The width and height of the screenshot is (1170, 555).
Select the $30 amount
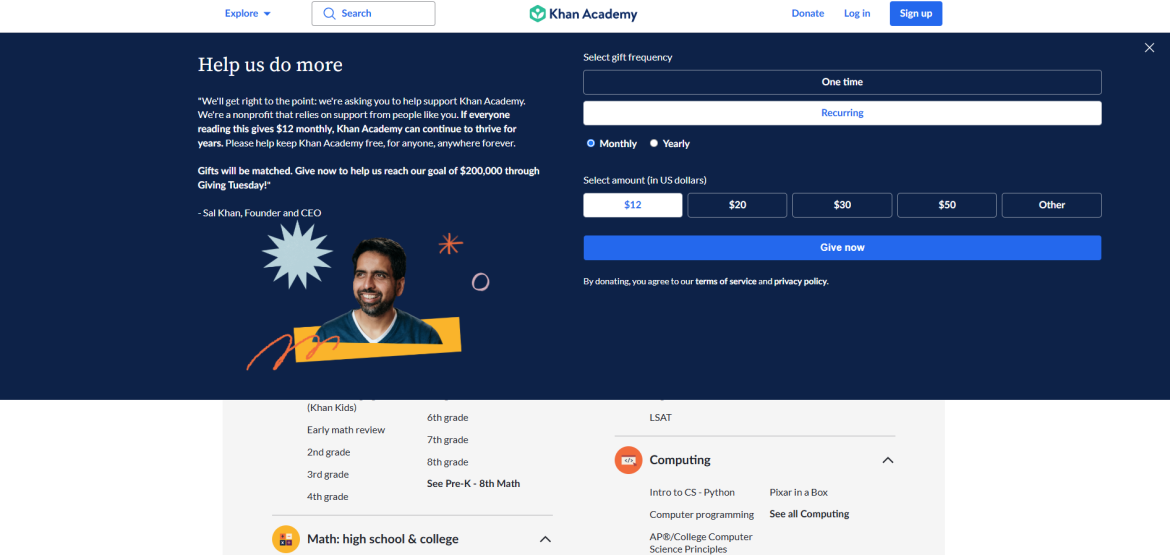coord(842,205)
